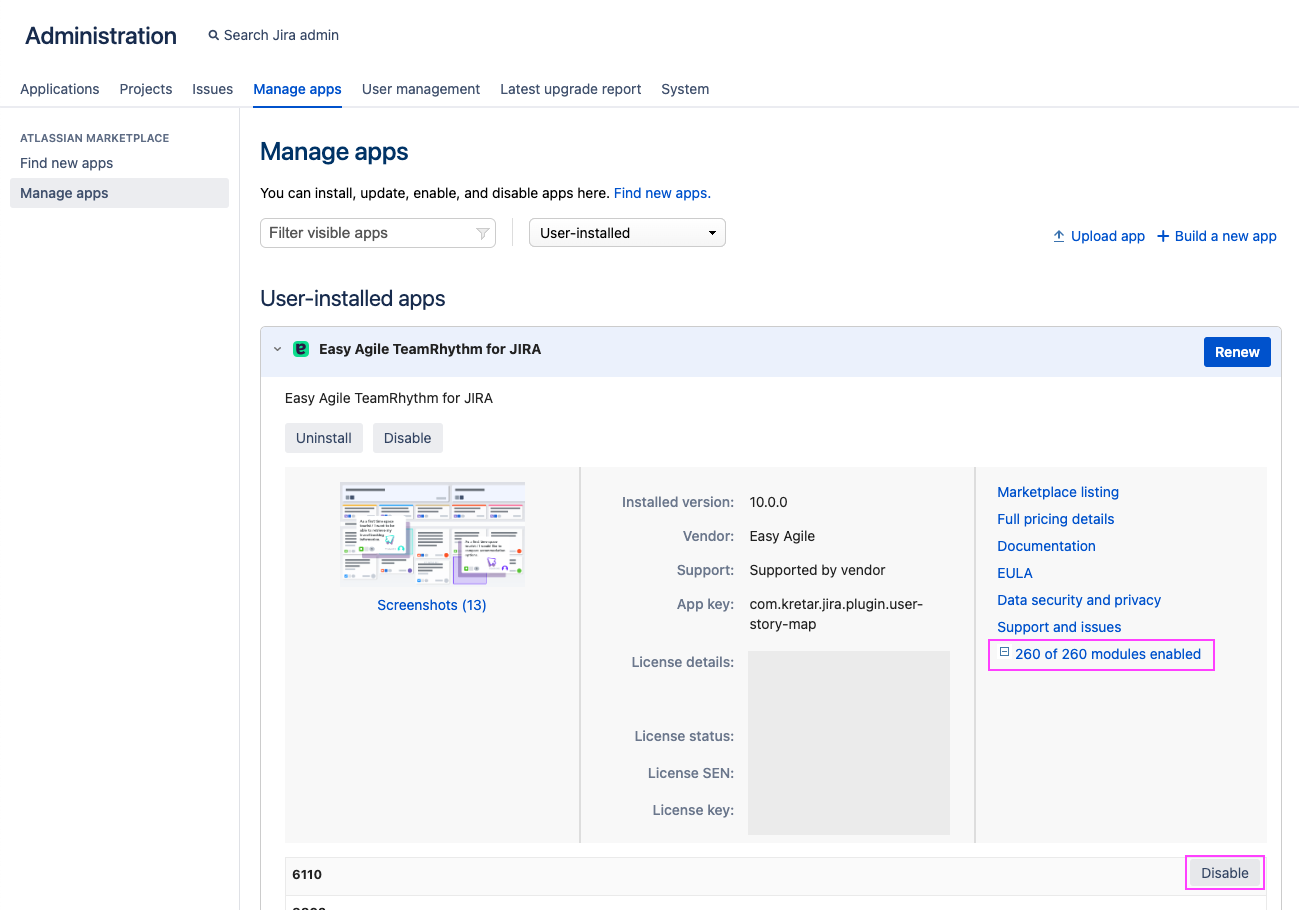Click the app screenshot thumbnail
Viewport: 1299px width, 910px height.
(x=432, y=533)
